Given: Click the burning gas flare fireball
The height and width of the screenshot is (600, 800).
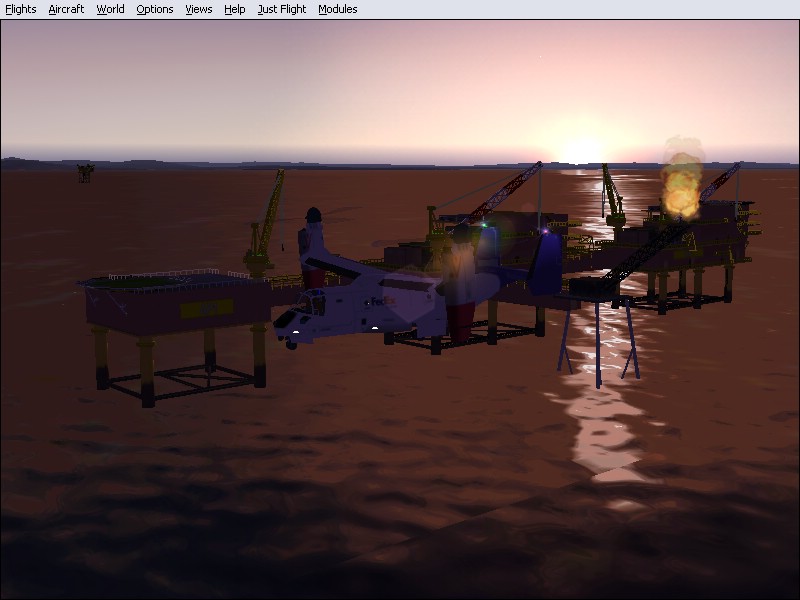Looking at the screenshot, I should [x=682, y=187].
